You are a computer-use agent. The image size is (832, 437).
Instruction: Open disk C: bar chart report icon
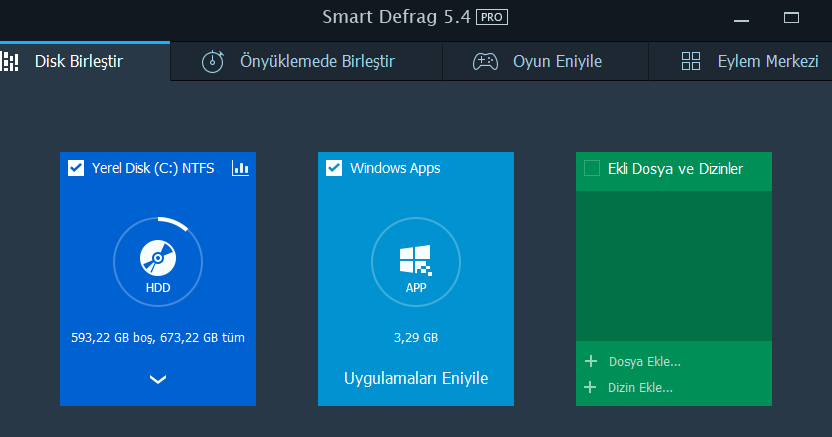(240, 168)
